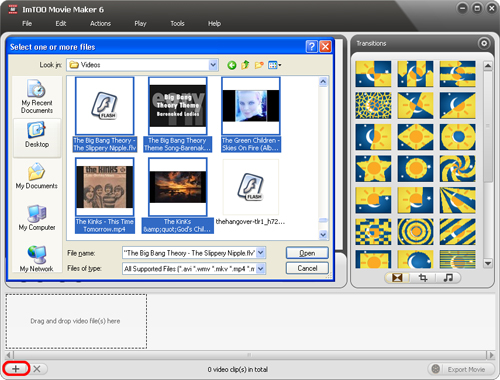
Task: Click the remove clip X button
Action: [x=37, y=369]
